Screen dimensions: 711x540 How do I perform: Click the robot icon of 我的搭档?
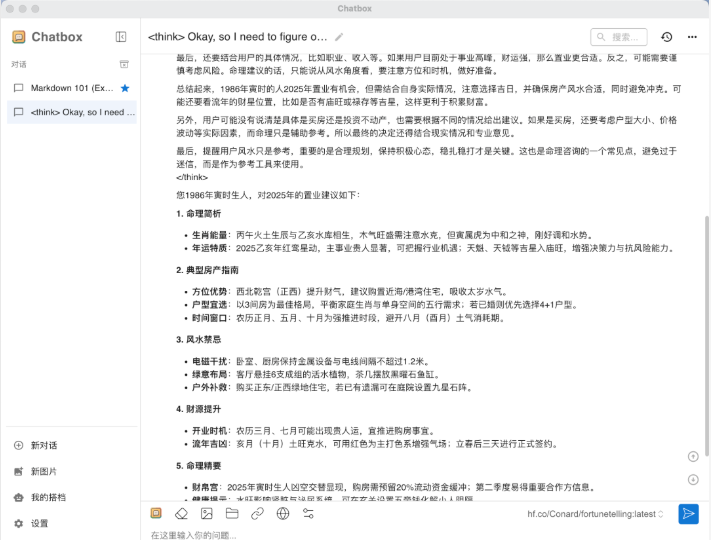click(x=19, y=497)
